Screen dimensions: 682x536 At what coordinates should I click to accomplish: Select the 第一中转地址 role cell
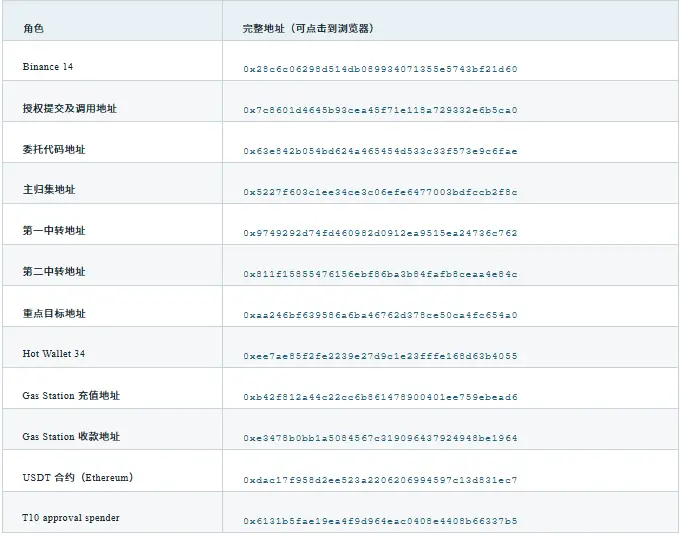click(112, 224)
